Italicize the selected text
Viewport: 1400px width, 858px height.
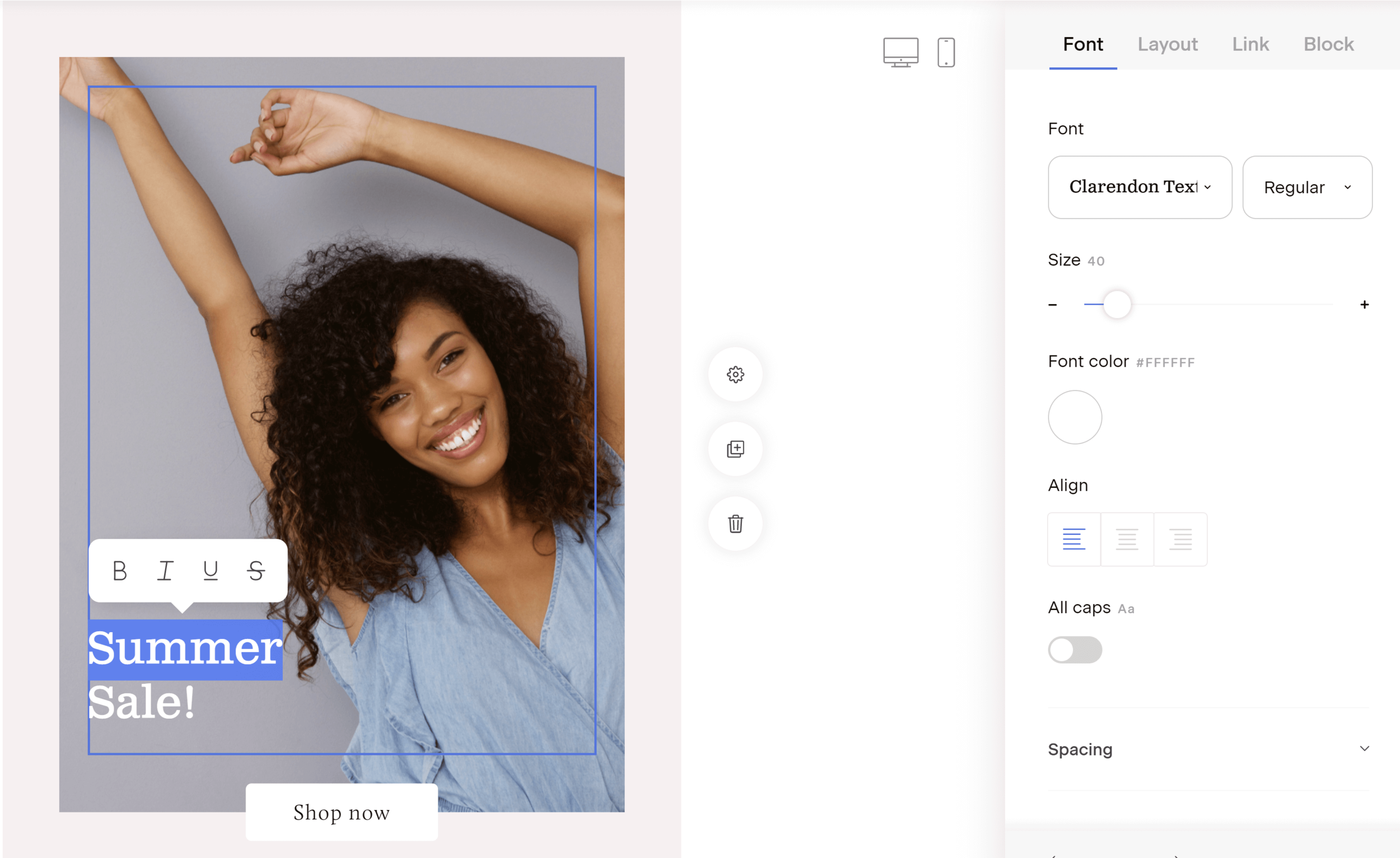165,571
